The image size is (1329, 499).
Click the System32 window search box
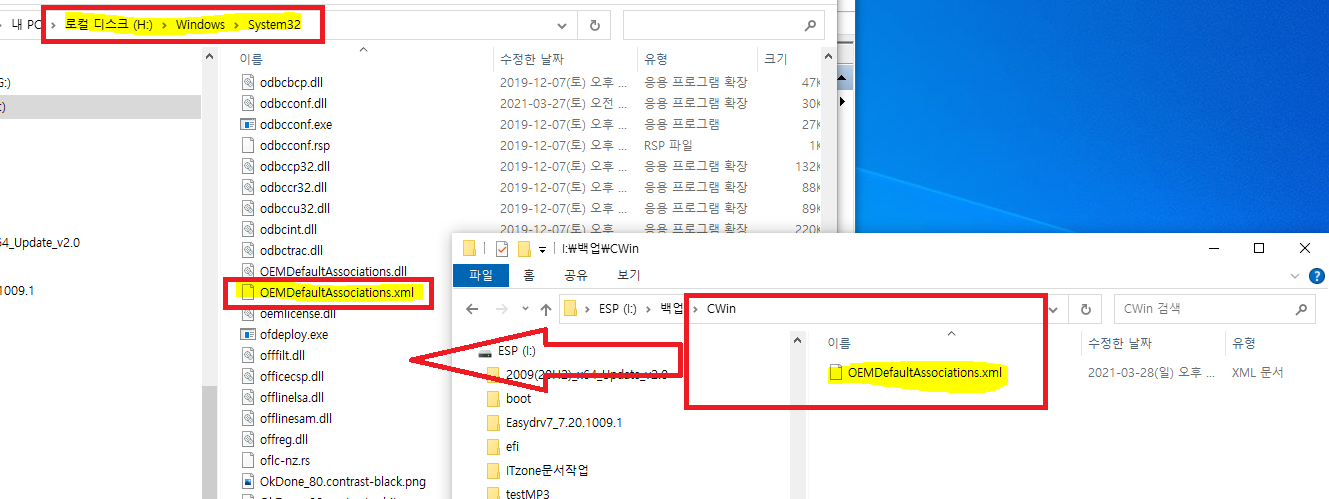(725, 25)
